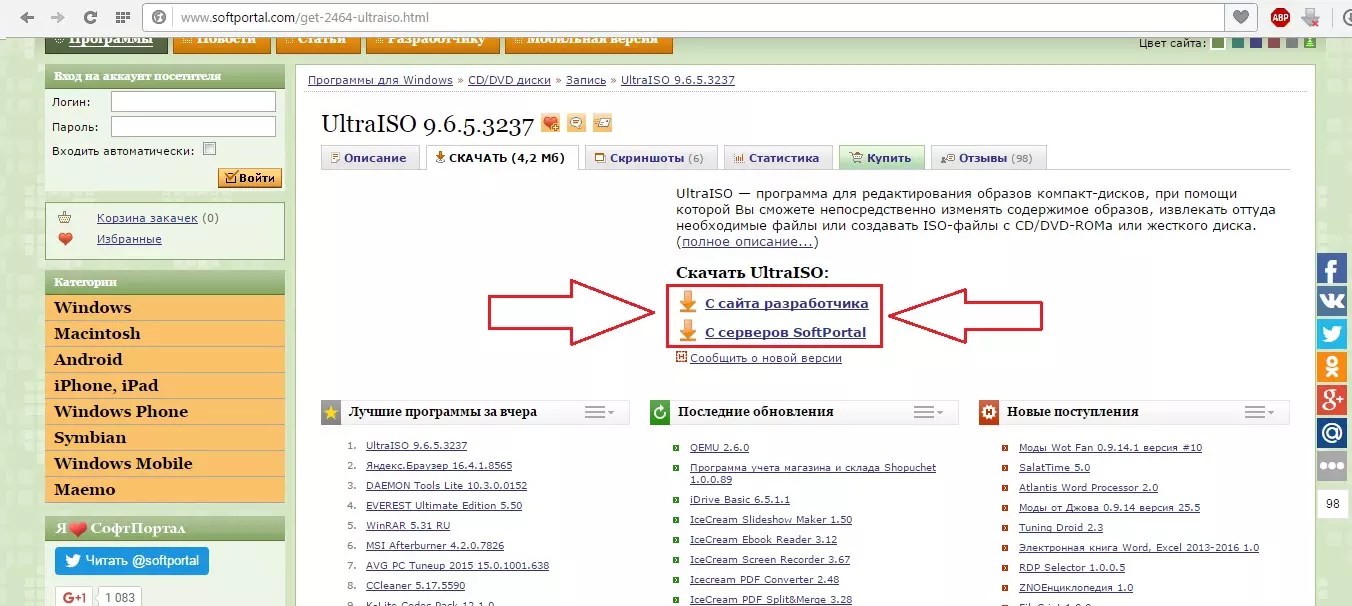The height and width of the screenshot is (606, 1352).
Task: Click download arrow icon next to SoftPortal servers
Action: [x=688, y=330]
